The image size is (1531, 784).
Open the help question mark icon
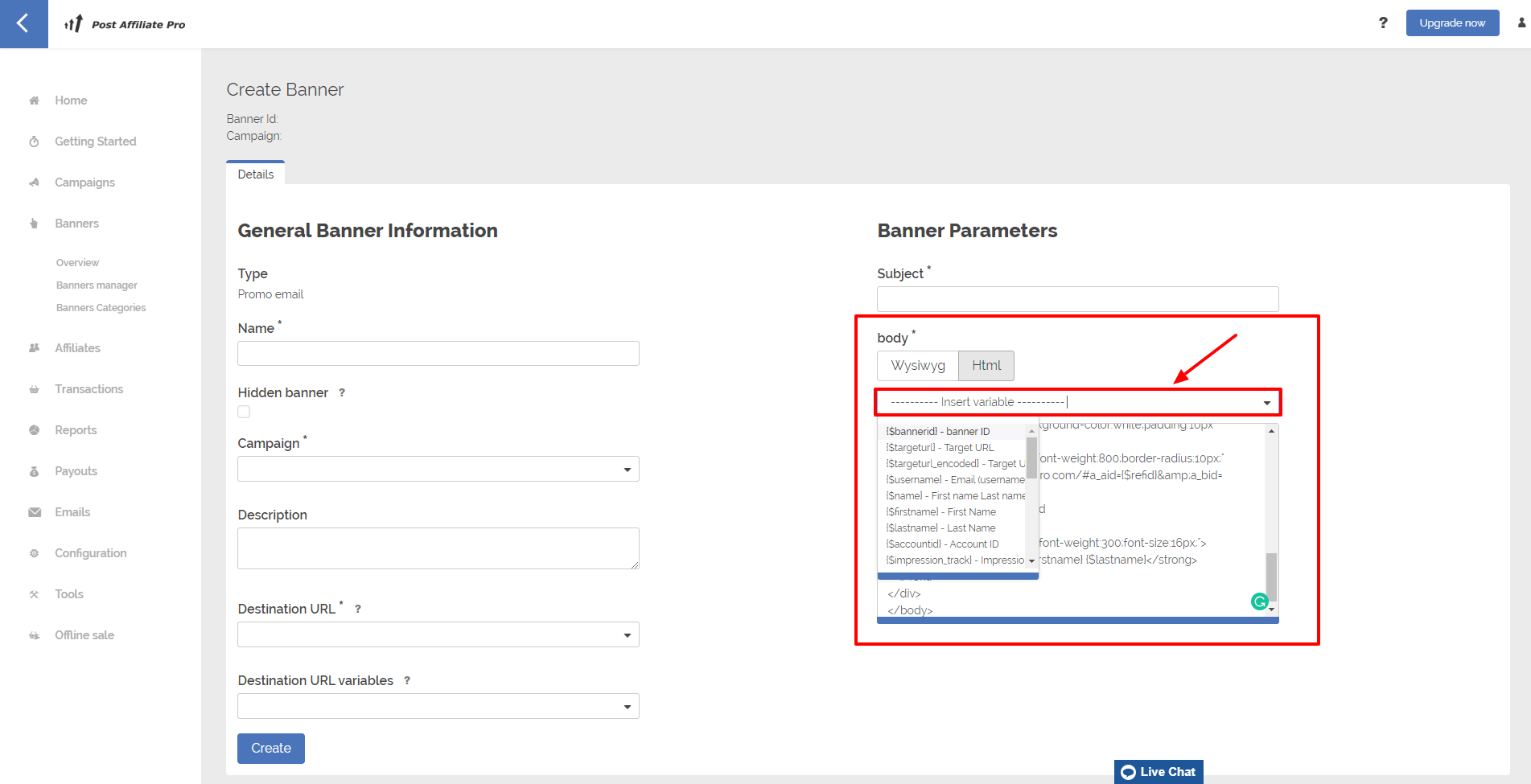1383,23
